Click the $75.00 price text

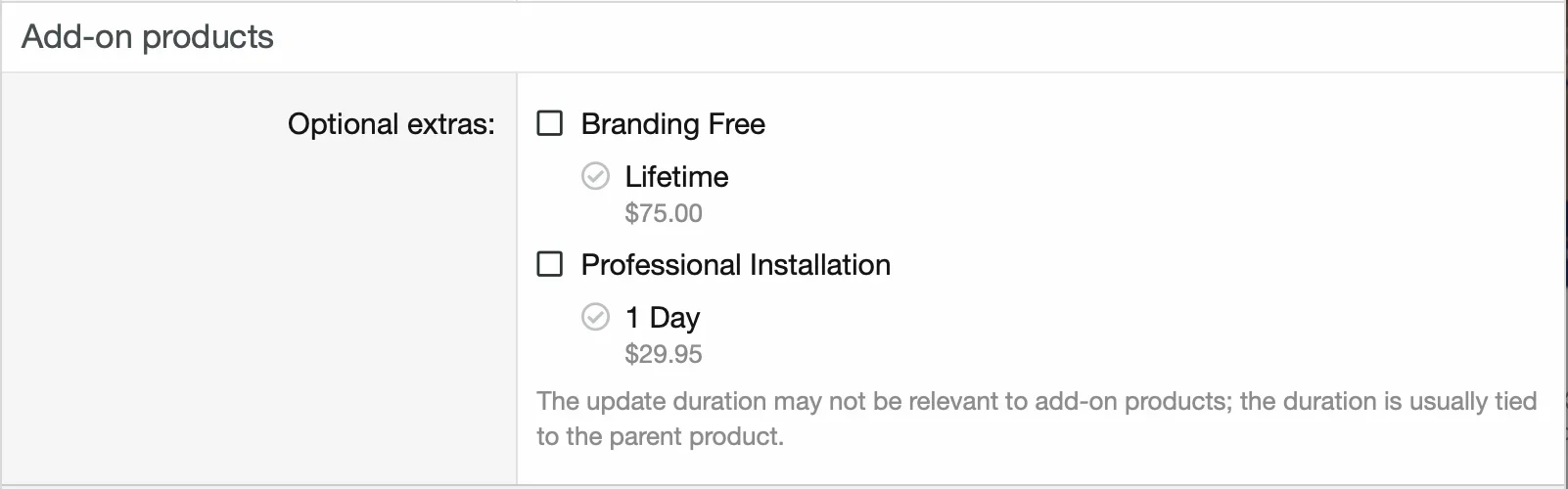point(664,213)
